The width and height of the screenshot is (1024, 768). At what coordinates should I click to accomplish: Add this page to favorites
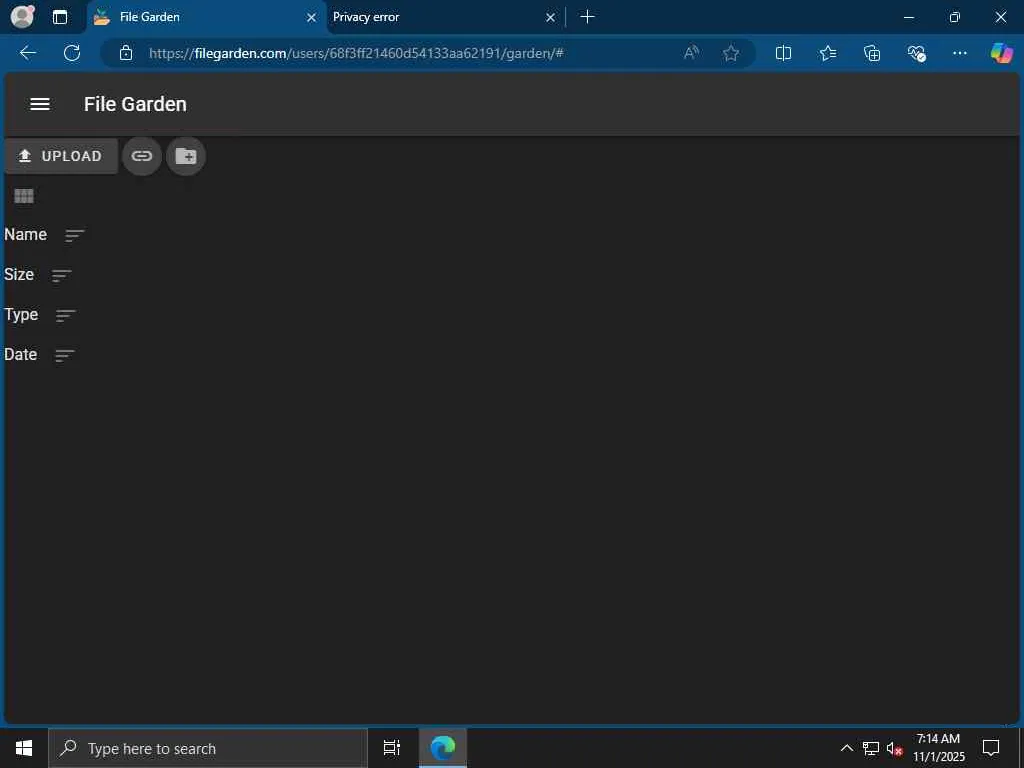[731, 53]
